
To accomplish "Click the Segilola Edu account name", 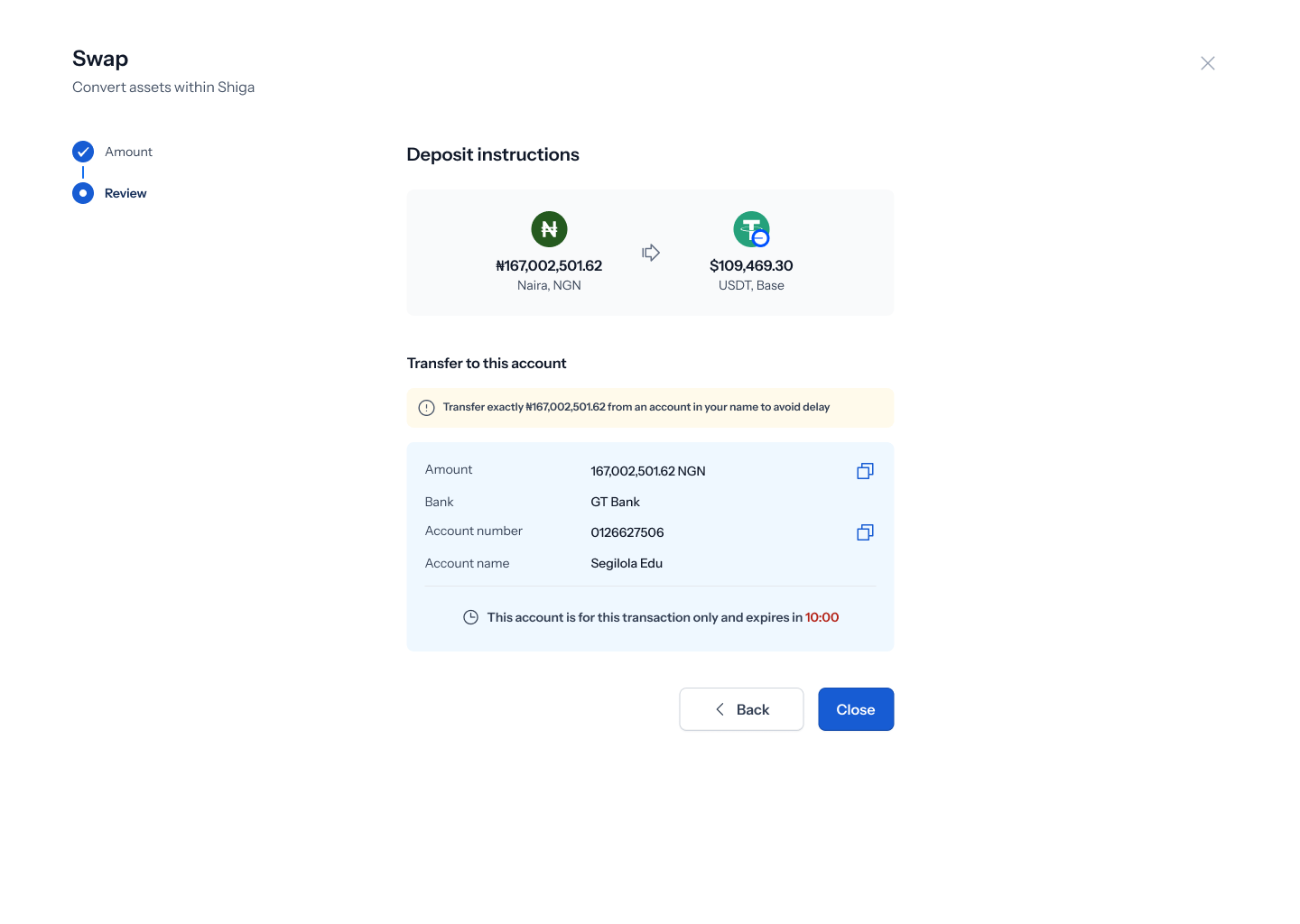I will click(x=627, y=563).
